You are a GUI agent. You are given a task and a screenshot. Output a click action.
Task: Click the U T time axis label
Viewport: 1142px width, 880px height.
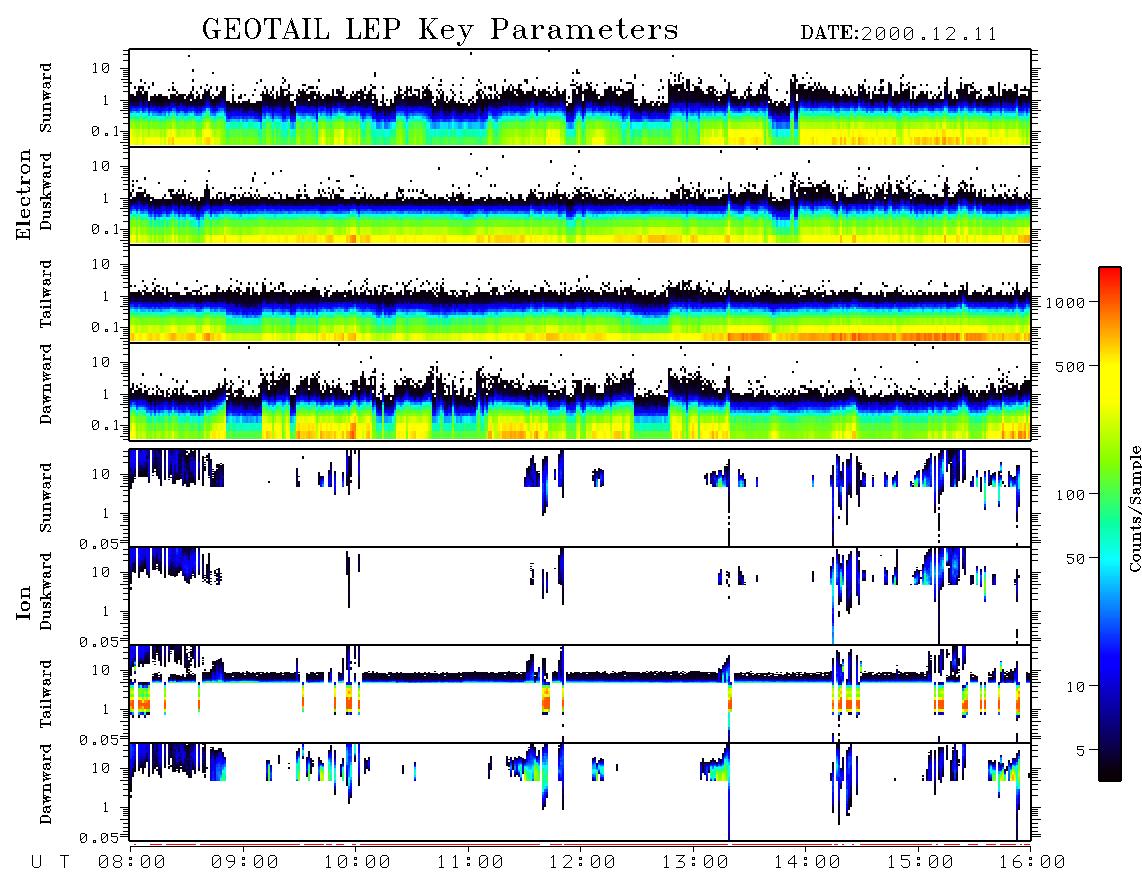[50, 862]
